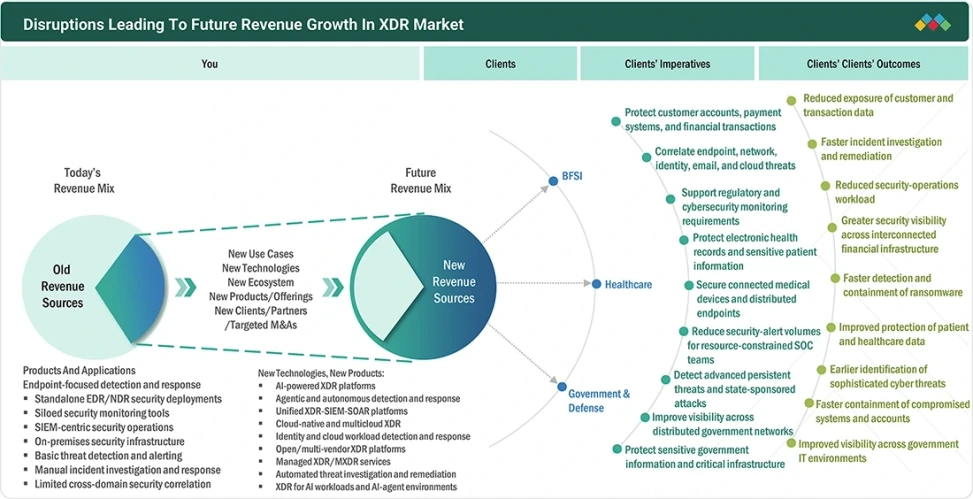Screen dimensions: 973x499
Task: Click green dot beside 'Greater security visibility'
Action: [832, 228]
